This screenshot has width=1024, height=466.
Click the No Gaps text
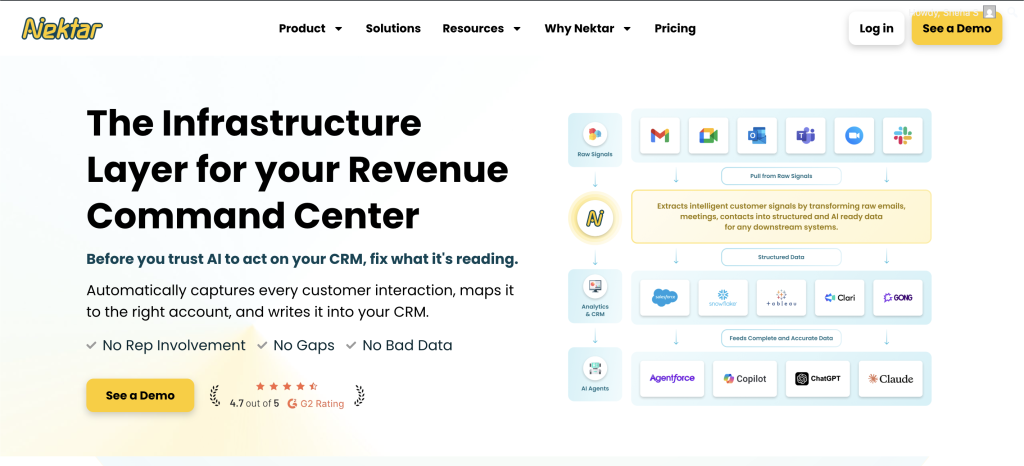click(x=304, y=345)
